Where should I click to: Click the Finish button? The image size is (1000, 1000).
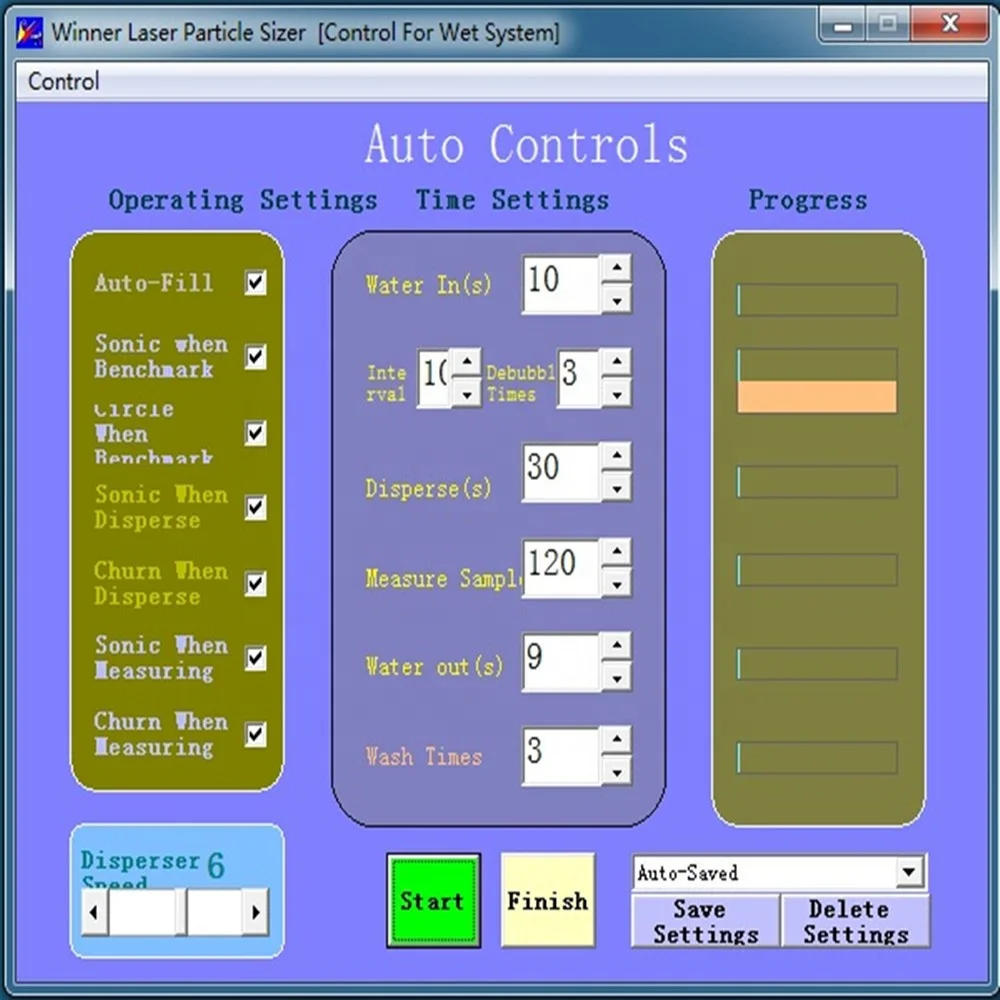(x=548, y=901)
